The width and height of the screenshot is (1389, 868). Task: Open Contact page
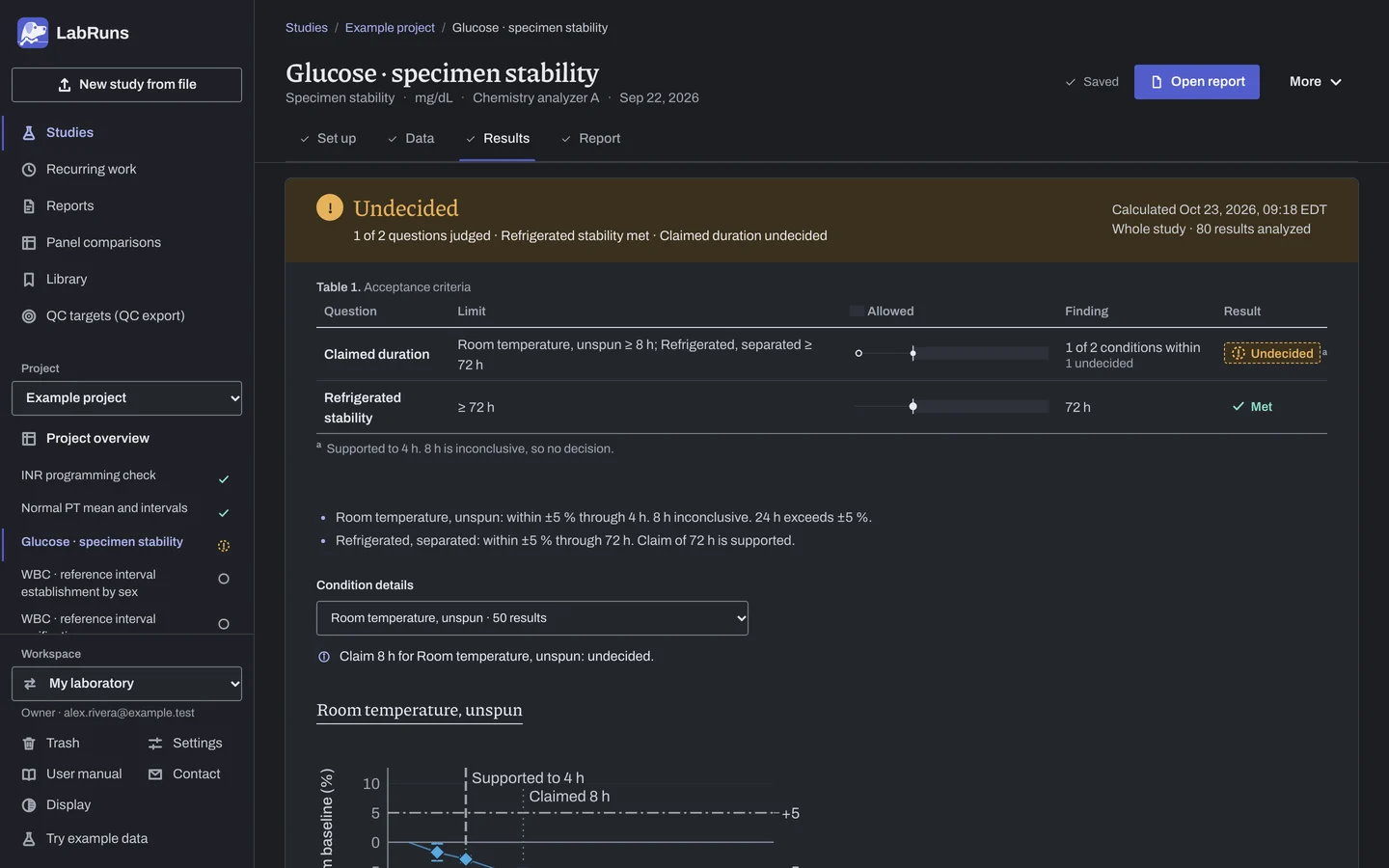tap(196, 774)
